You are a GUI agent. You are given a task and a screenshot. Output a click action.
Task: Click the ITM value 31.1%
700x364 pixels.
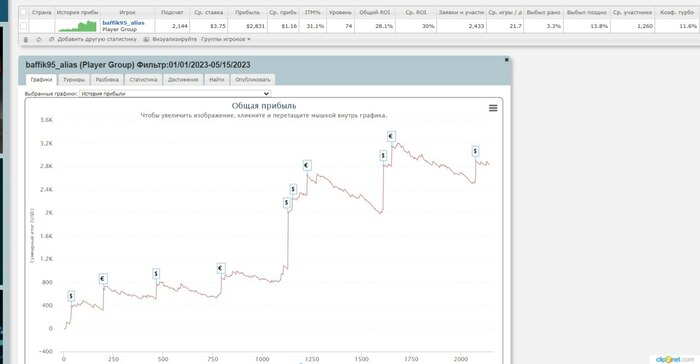315,26
